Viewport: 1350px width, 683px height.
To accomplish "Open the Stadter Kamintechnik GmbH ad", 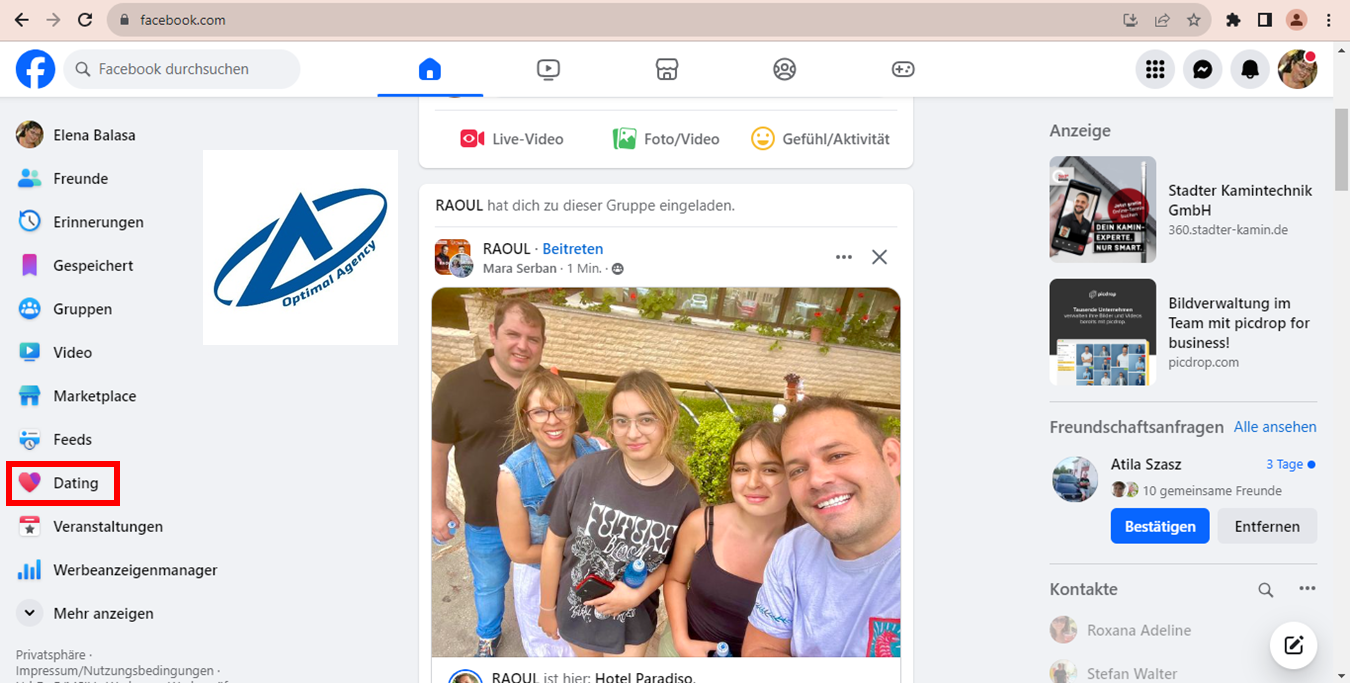I will point(1183,209).
